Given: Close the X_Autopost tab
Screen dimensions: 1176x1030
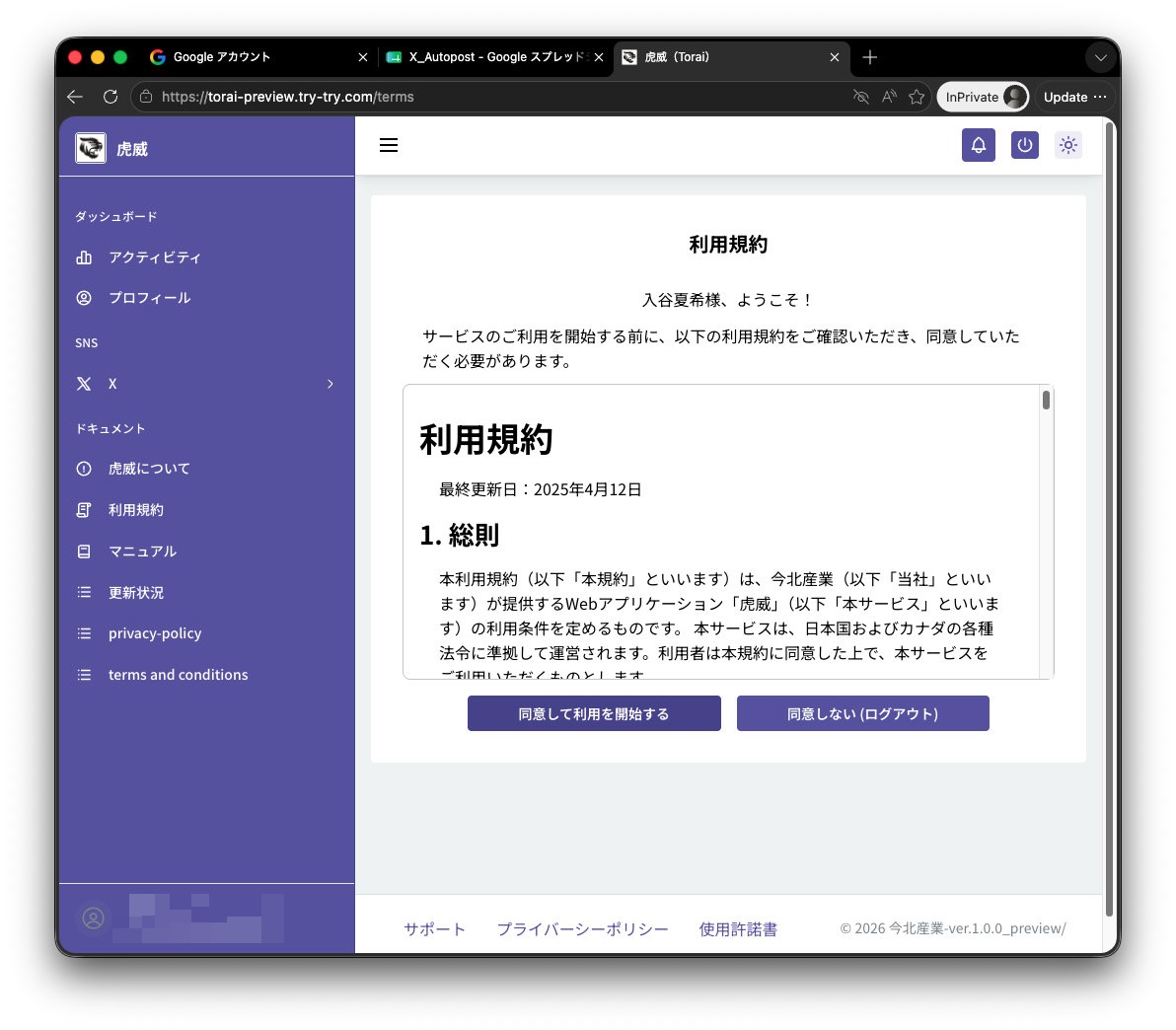Looking at the screenshot, I should (x=599, y=57).
